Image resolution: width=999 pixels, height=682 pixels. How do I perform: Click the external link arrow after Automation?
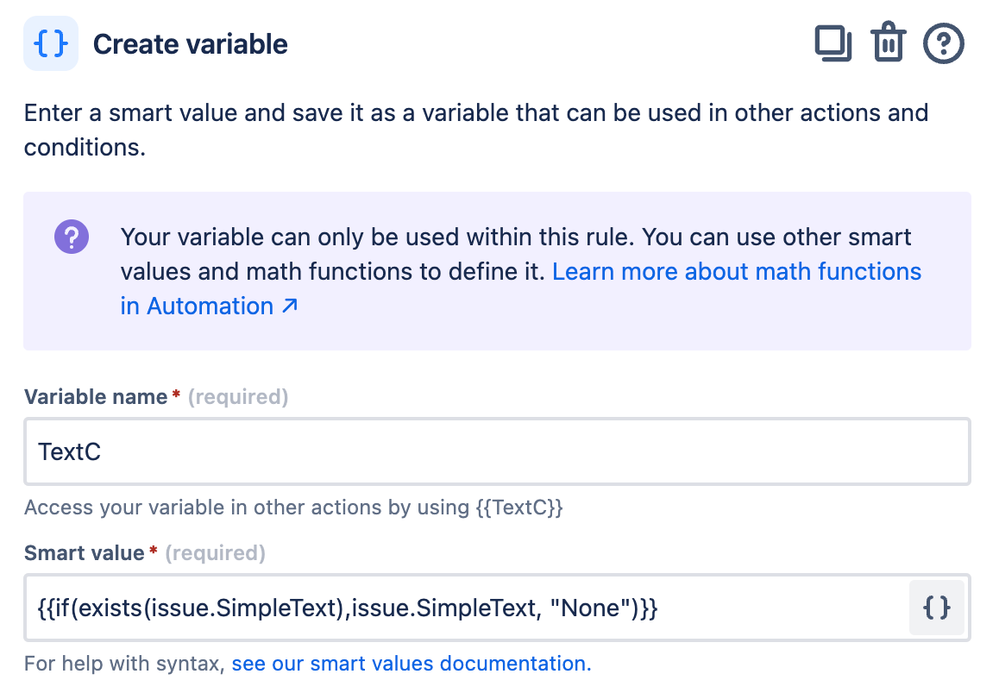289,306
